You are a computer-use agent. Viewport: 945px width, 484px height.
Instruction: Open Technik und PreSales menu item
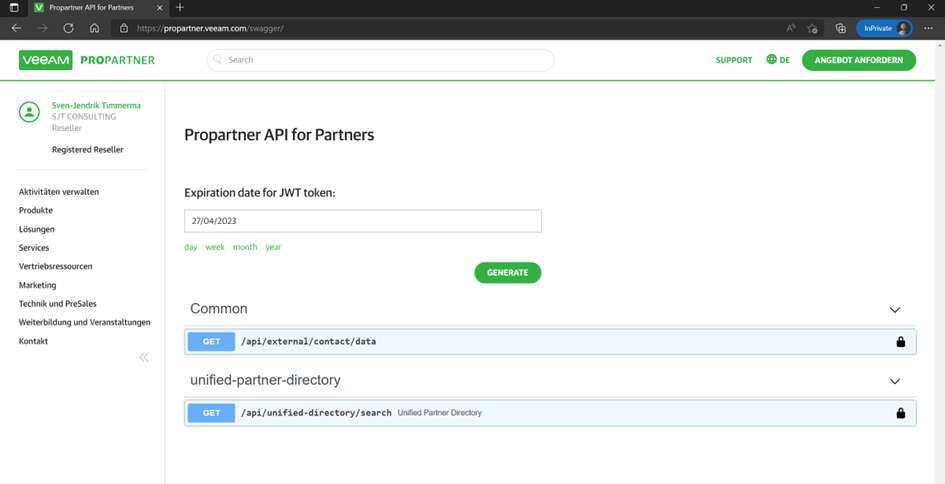tap(58, 304)
